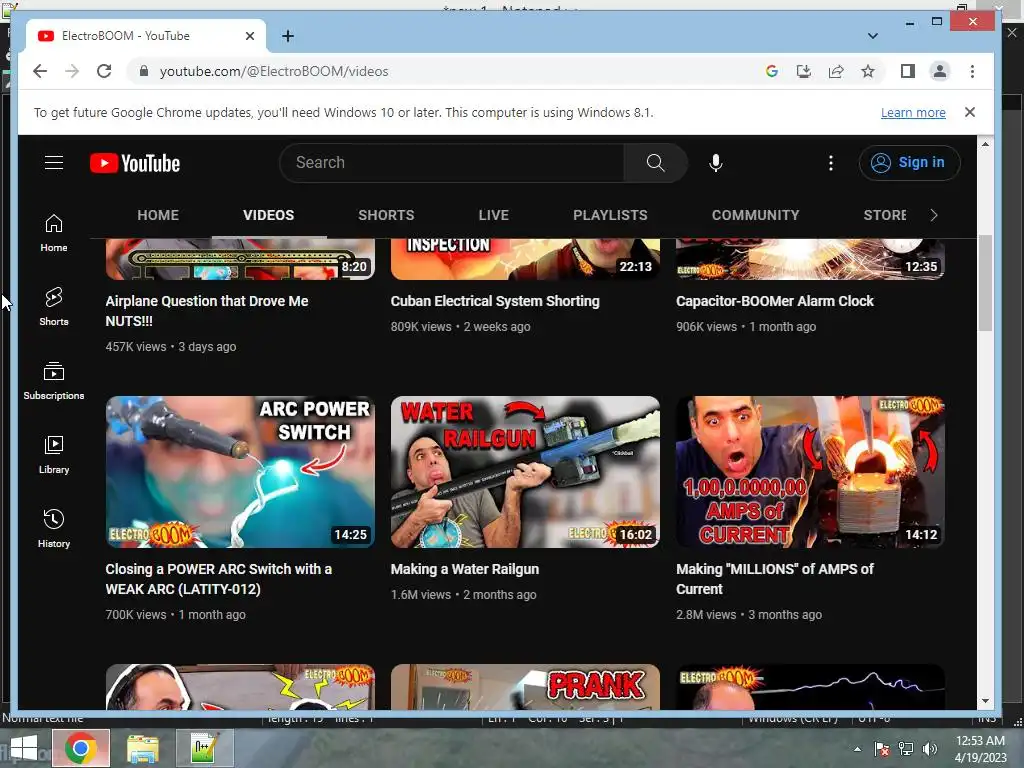The image size is (1024, 768).
Task: View site information via the lock icon
Action: tap(144, 71)
